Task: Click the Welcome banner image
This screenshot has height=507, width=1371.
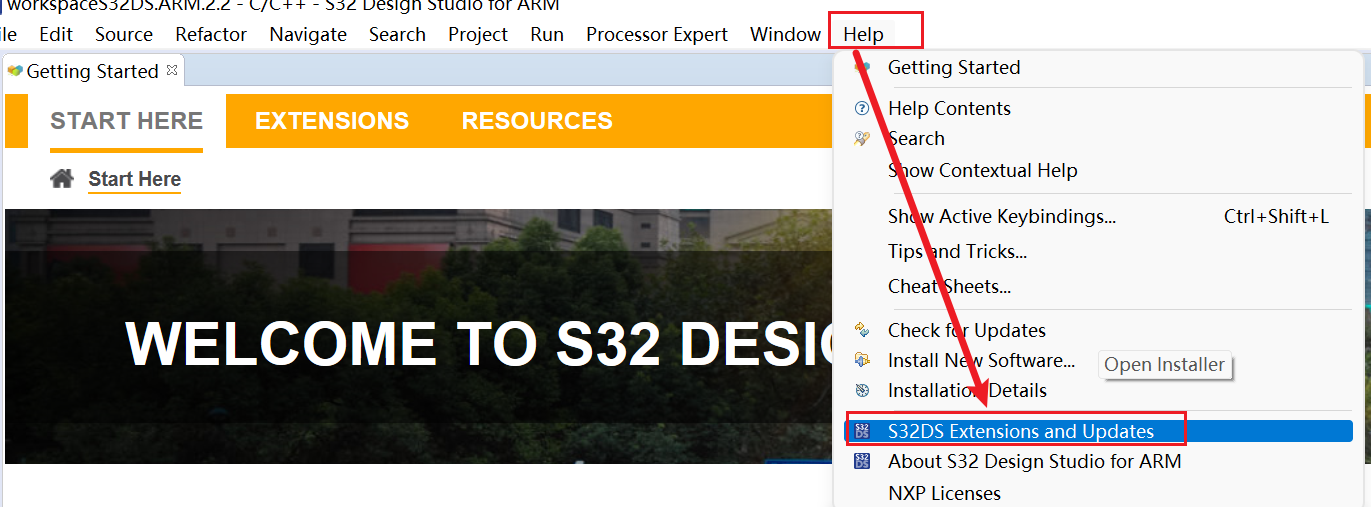Action: [418, 336]
